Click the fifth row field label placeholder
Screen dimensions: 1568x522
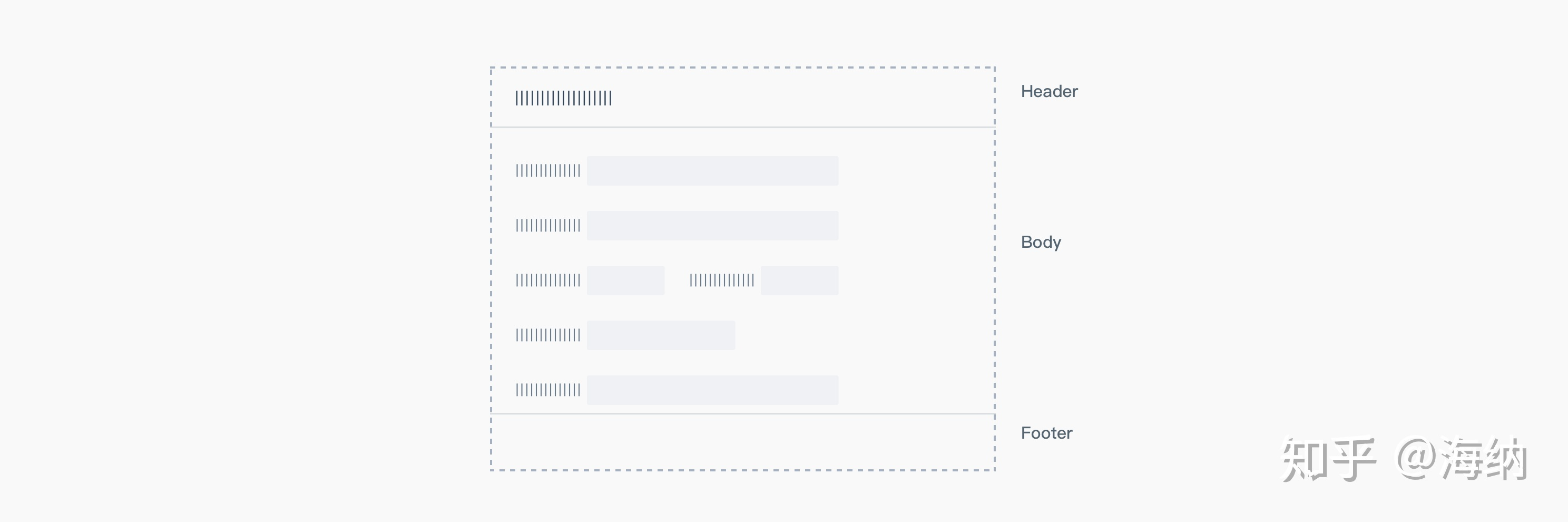tap(548, 390)
